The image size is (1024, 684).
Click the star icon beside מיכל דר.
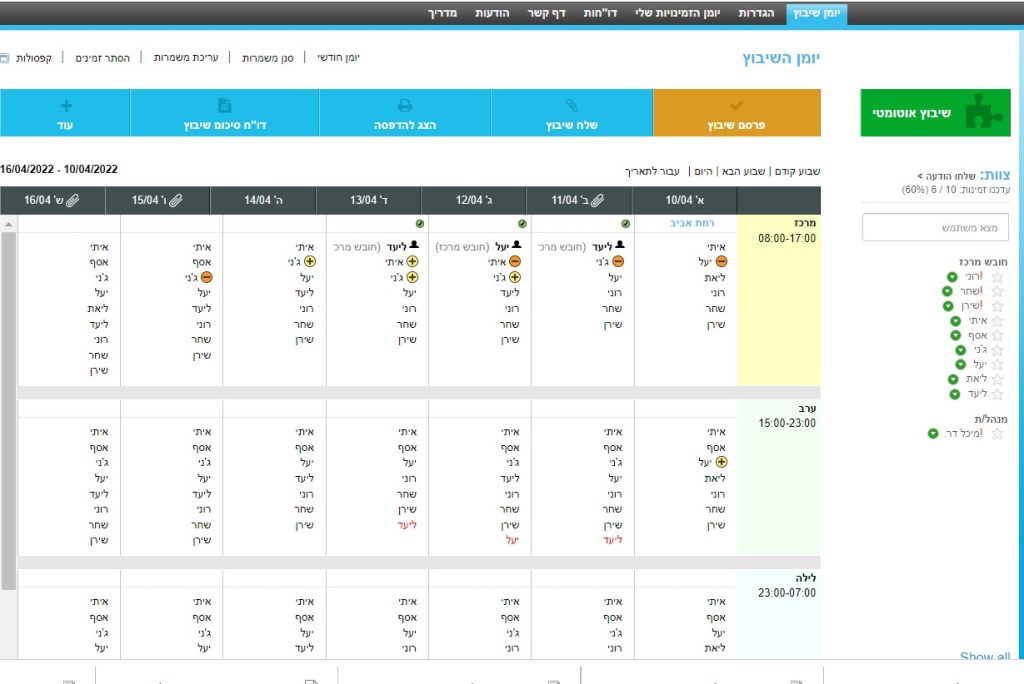(996, 434)
